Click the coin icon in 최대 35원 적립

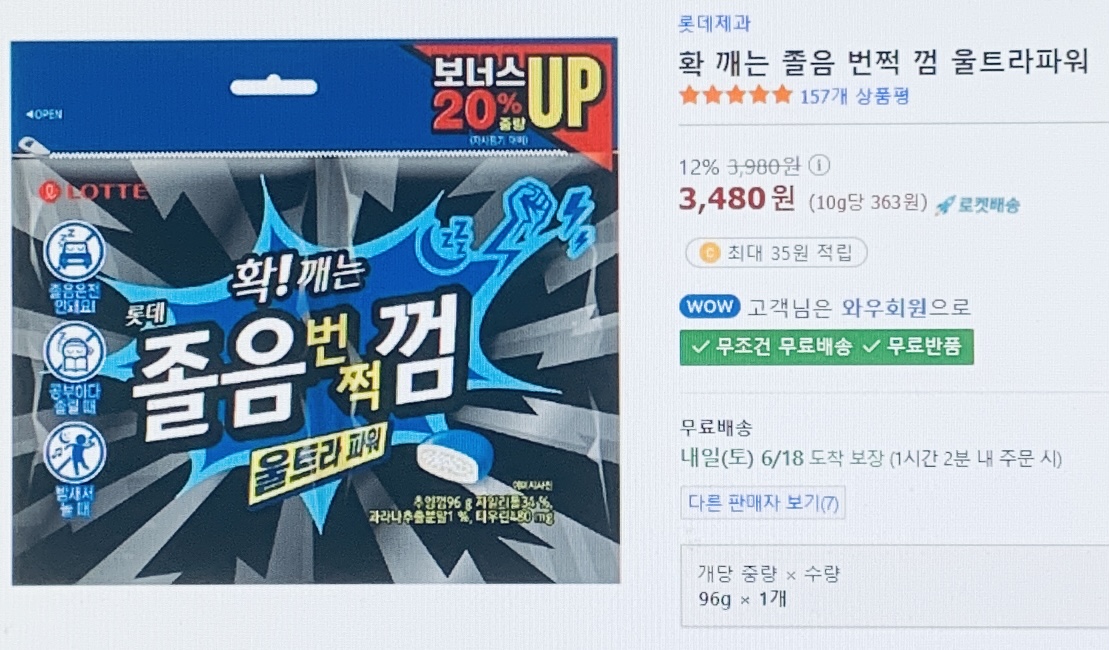coord(709,253)
